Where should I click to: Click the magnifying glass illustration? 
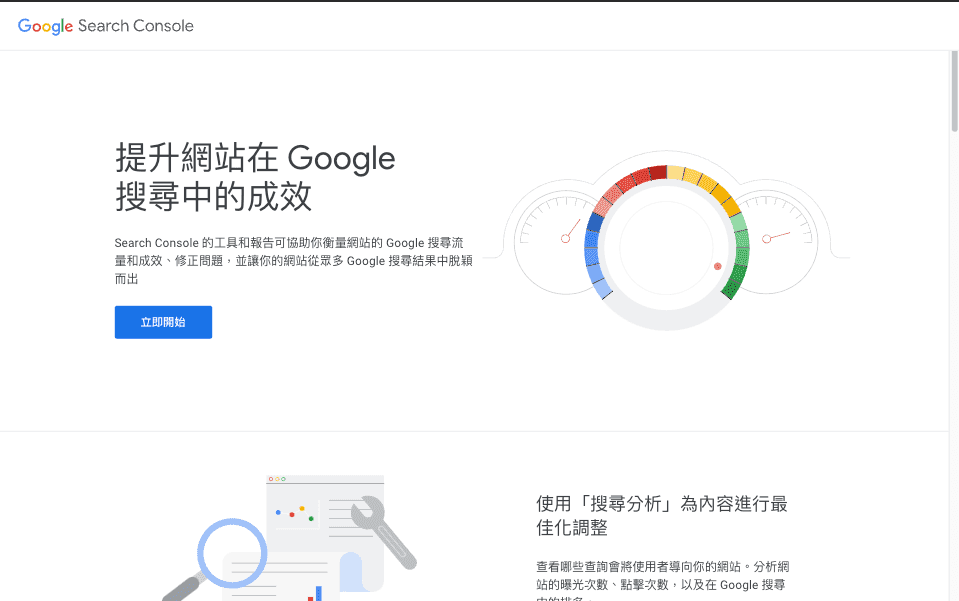231,551
